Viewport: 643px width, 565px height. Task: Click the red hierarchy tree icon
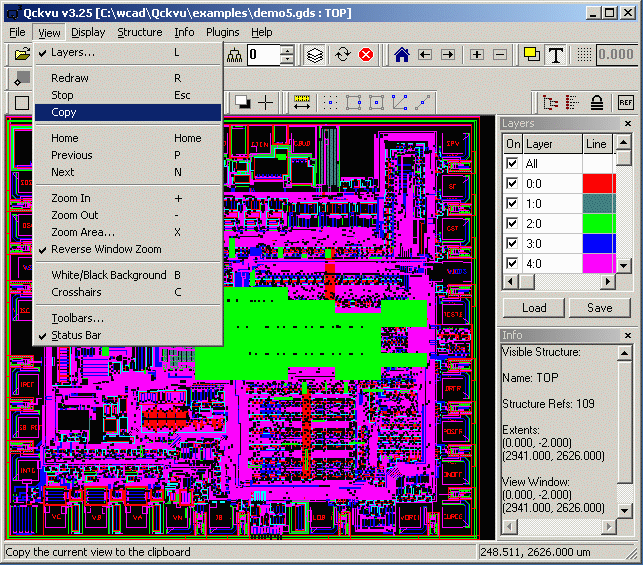[550, 103]
